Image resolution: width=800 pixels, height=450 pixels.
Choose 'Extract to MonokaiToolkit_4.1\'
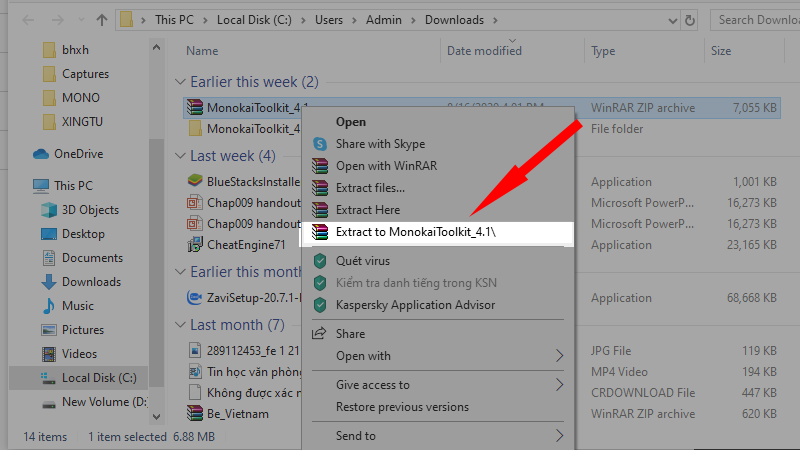[437, 232]
